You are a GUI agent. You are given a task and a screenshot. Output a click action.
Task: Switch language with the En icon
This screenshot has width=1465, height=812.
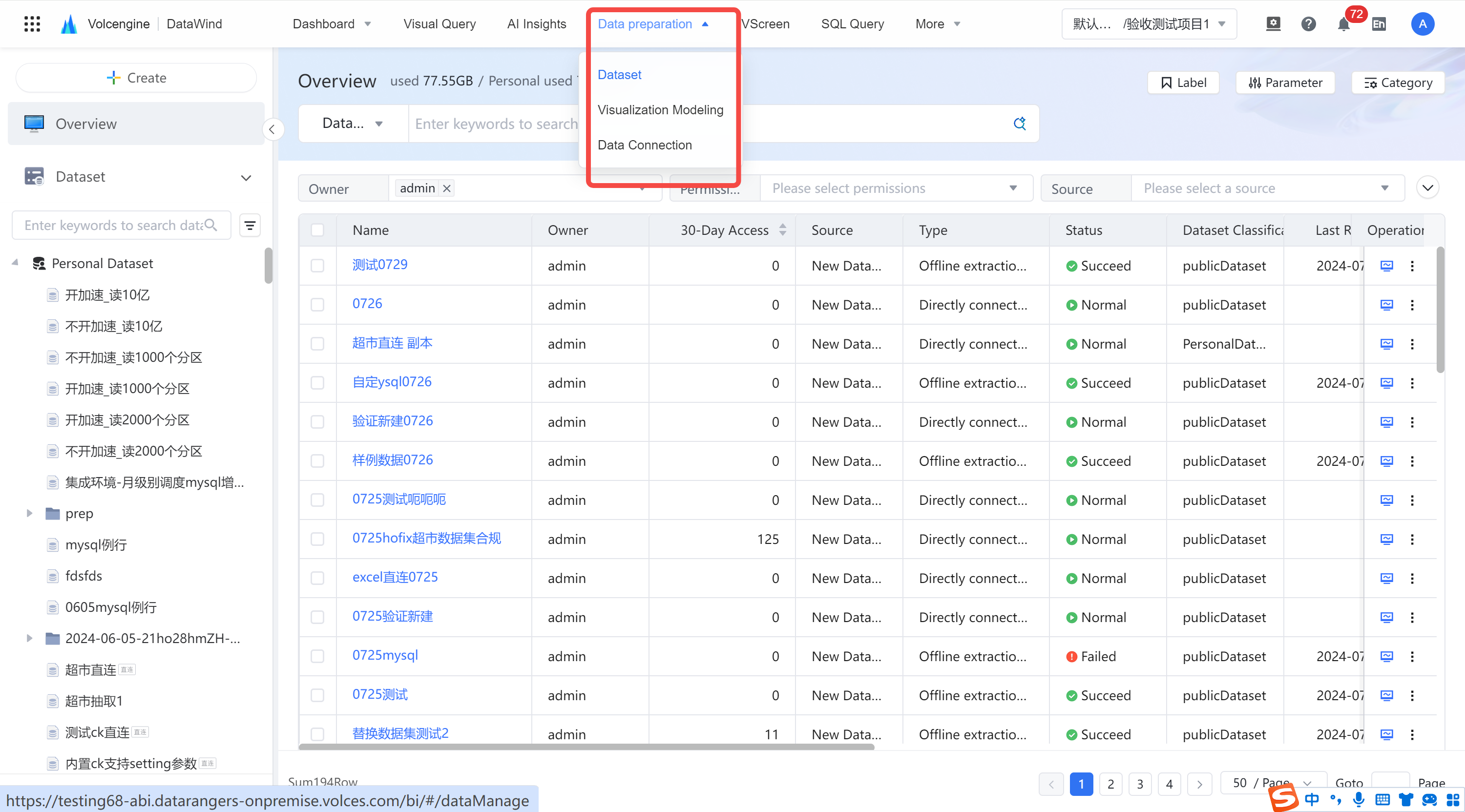[x=1379, y=24]
